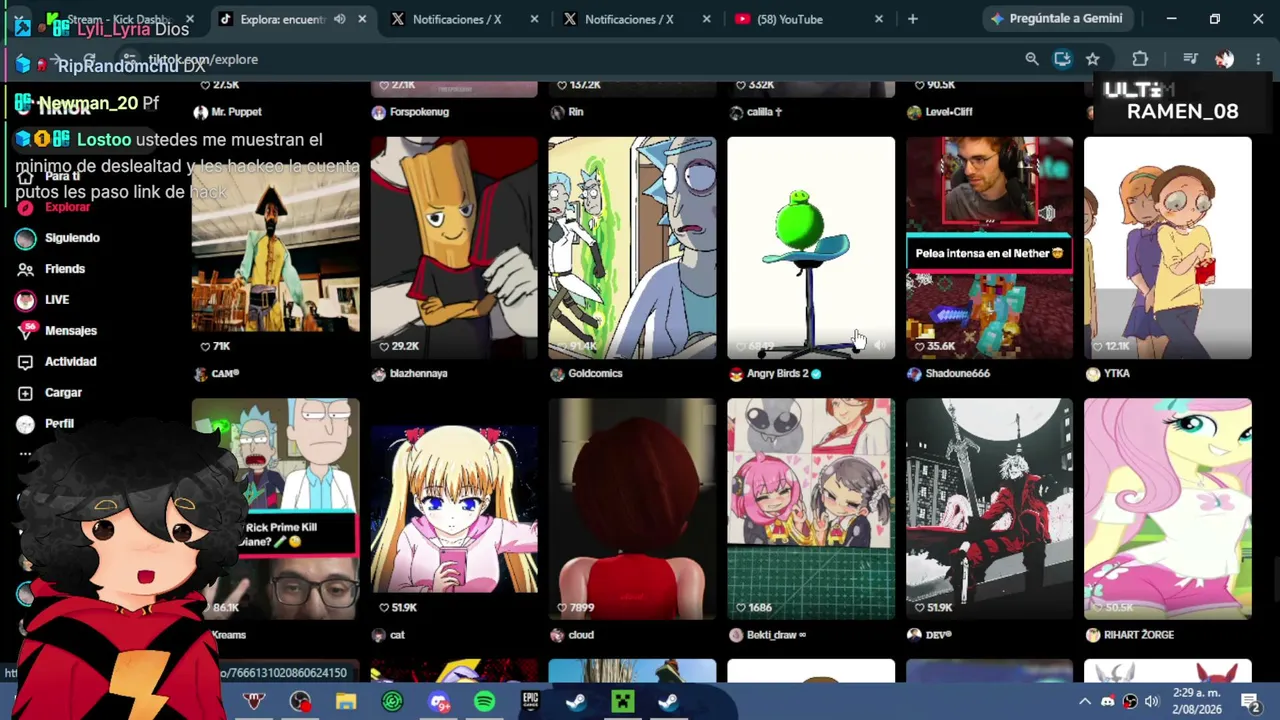Click the Pregúntale a Gemini button
This screenshot has height=720, width=1280.
click(x=1057, y=19)
